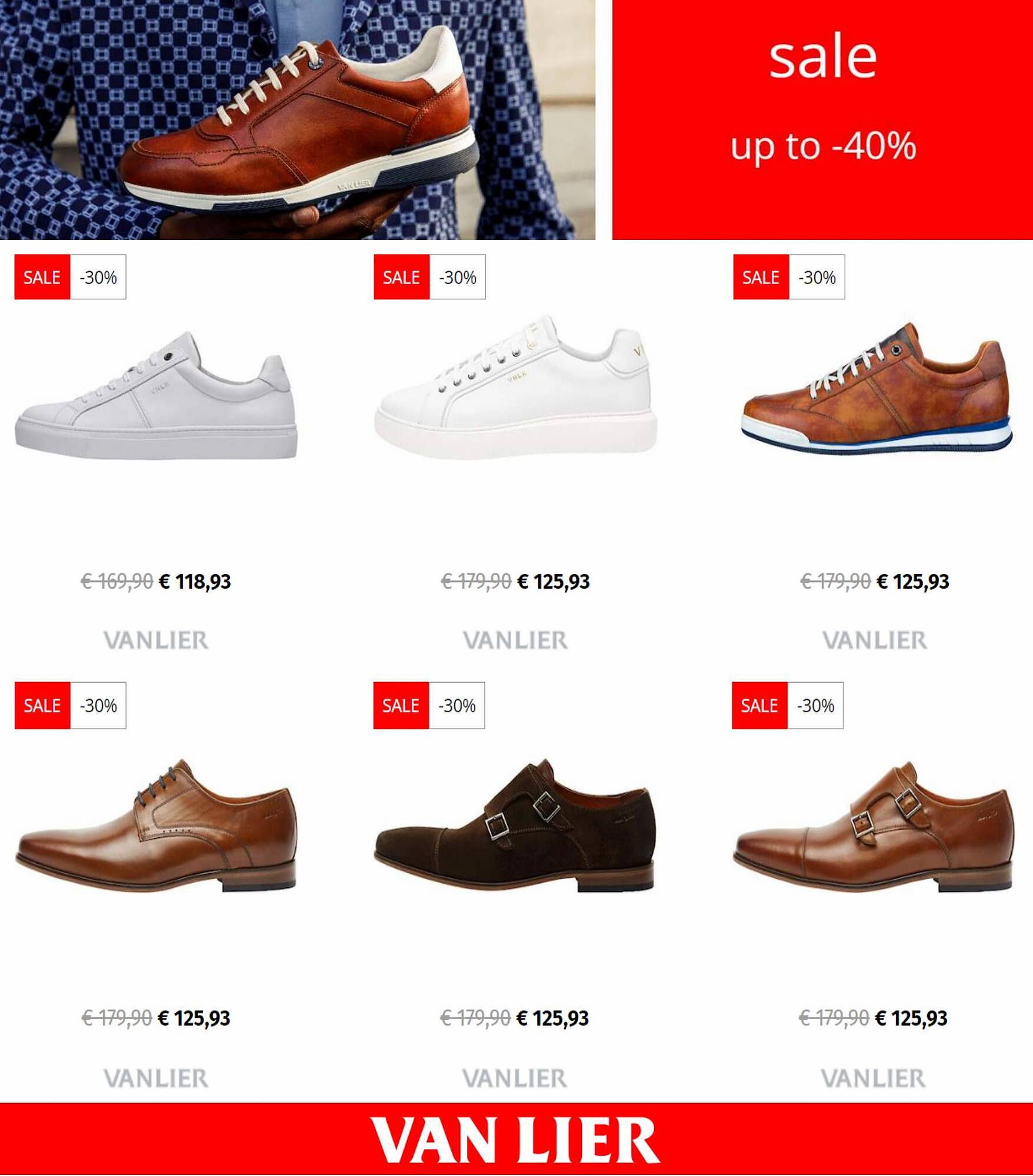This screenshot has width=1033, height=1176.
Task: Click the red 'sale up to -40%' banner
Action: (822, 120)
